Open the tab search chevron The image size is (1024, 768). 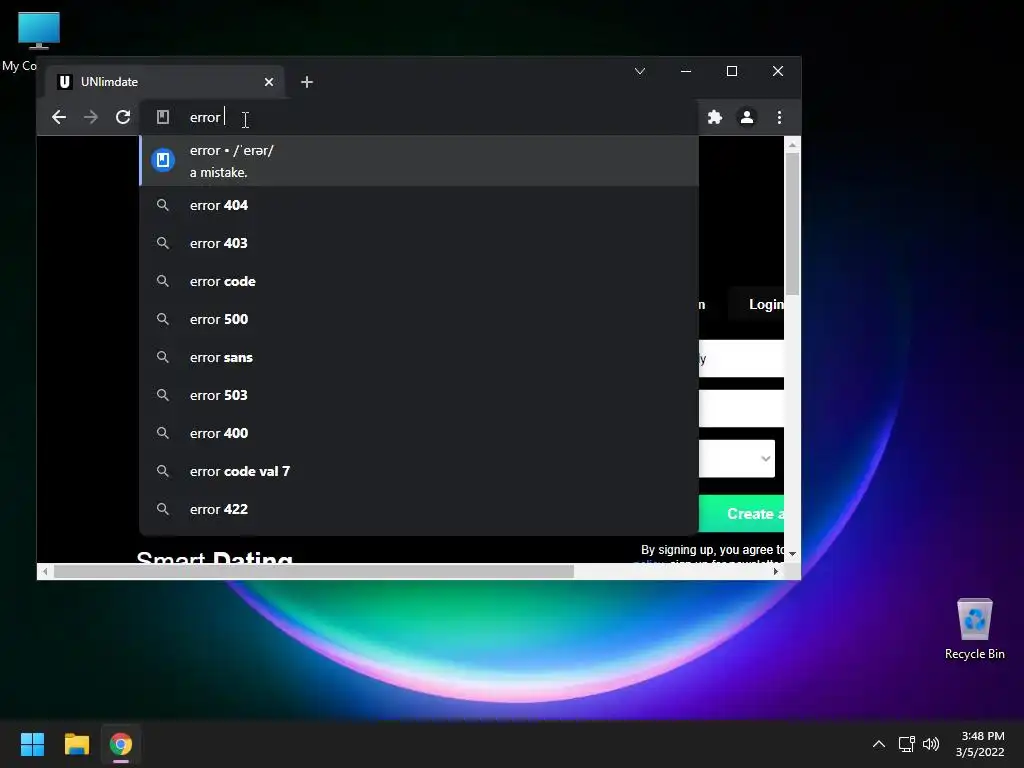[640, 71]
